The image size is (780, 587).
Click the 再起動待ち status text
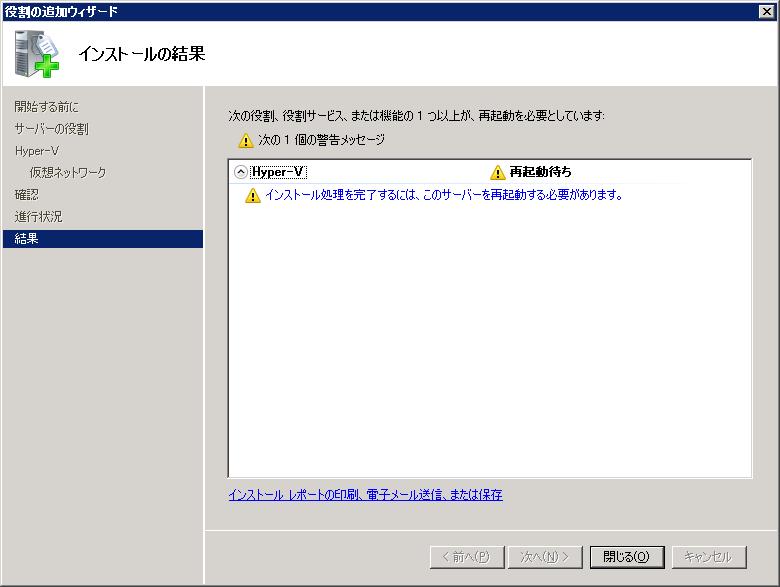(540, 172)
